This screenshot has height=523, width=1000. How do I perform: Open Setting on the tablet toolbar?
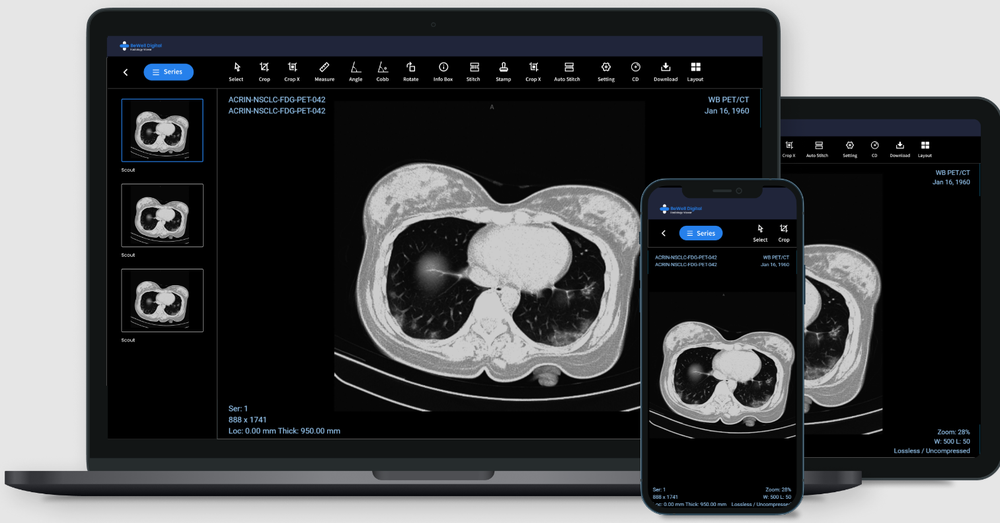tap(849, 149)
